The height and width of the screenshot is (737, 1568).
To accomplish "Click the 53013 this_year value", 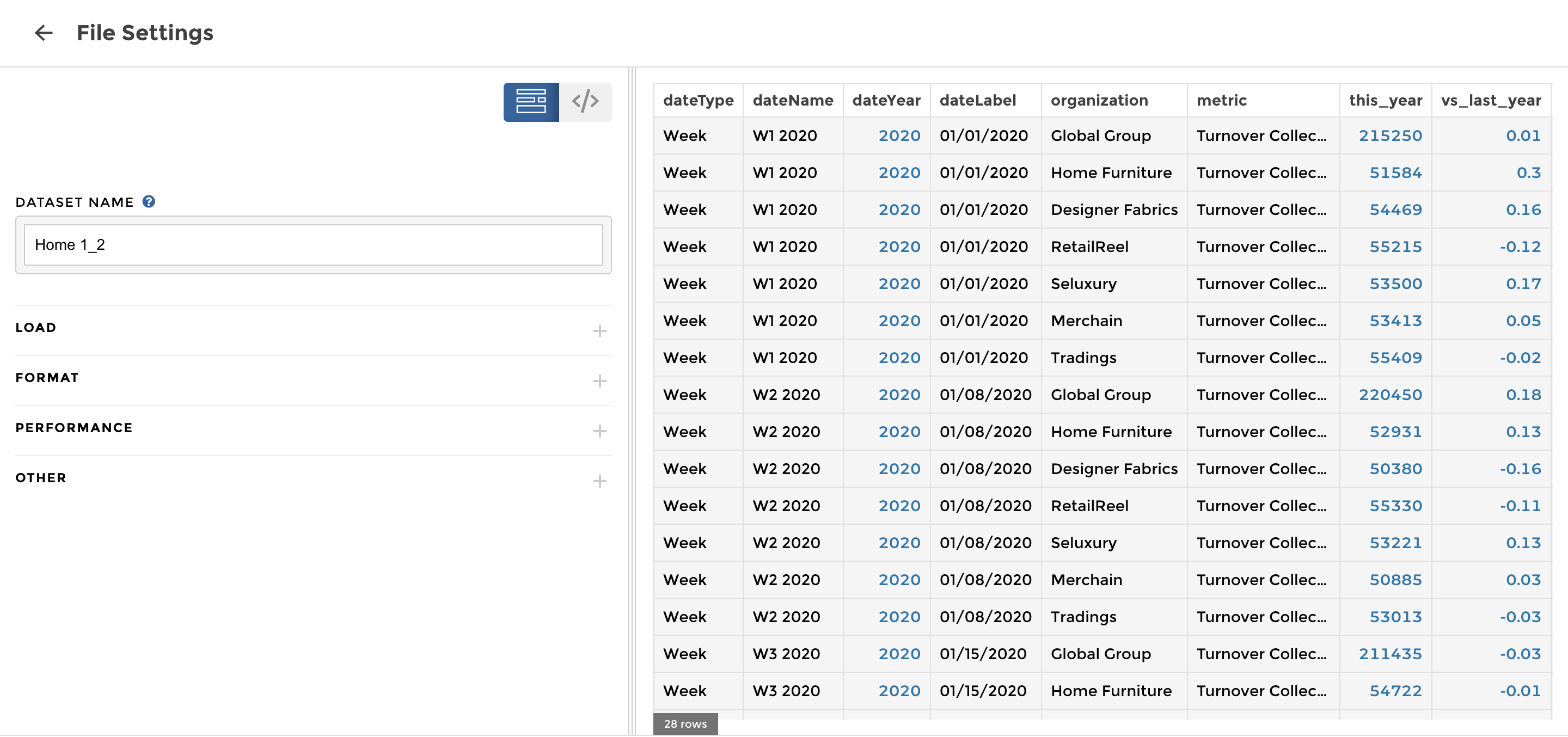I will coord(1396,617).
